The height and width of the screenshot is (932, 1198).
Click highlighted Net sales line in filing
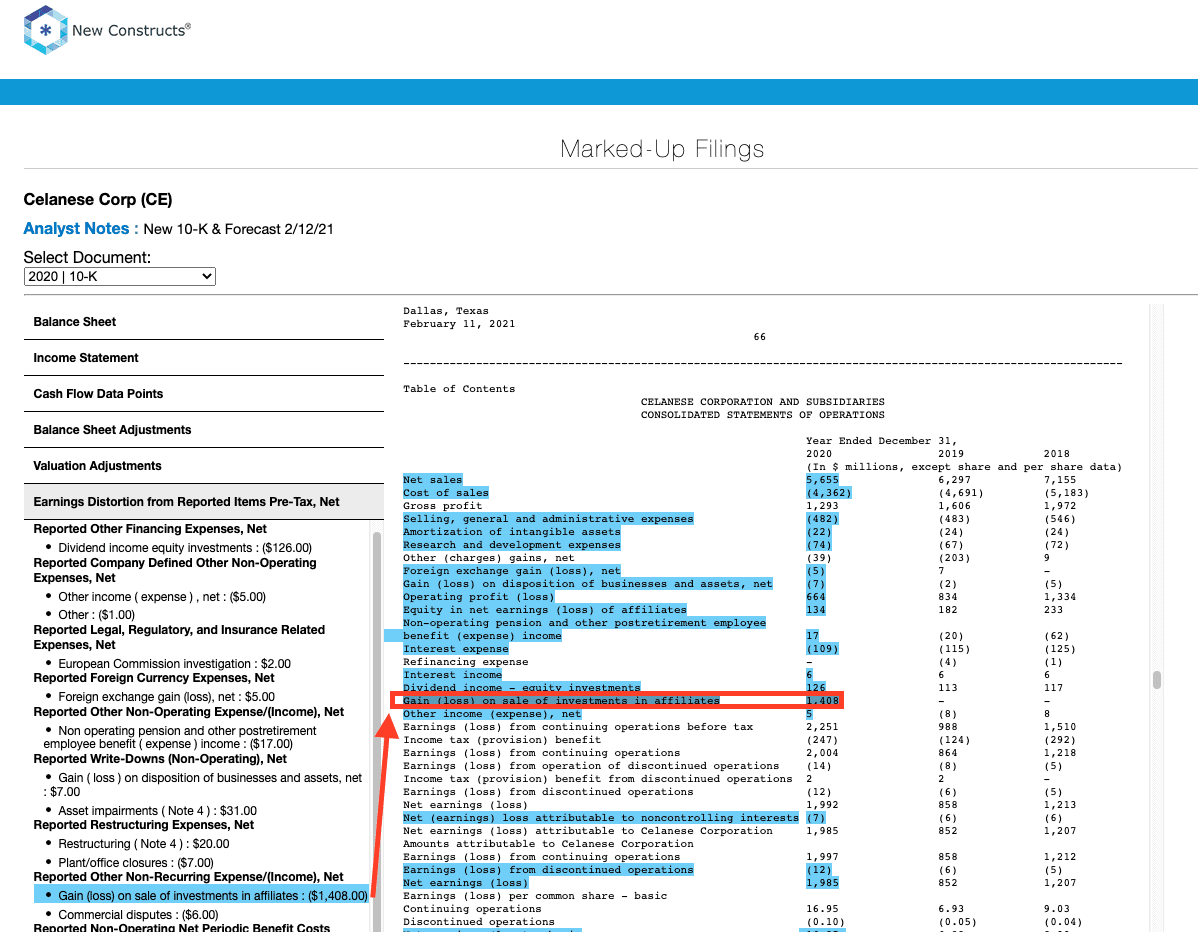432,480
